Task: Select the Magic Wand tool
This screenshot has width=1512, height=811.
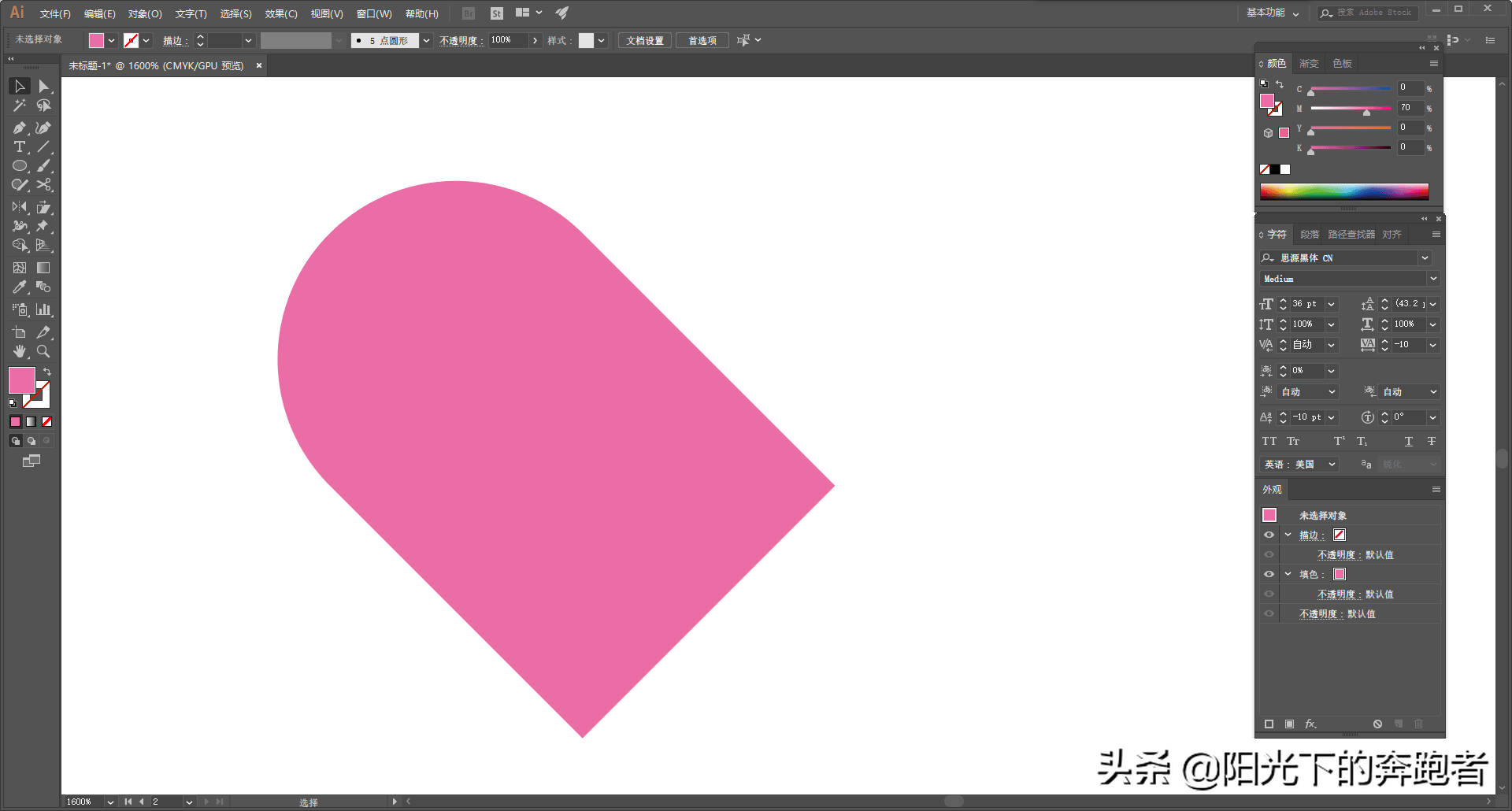Action: (x=20, y=106)
